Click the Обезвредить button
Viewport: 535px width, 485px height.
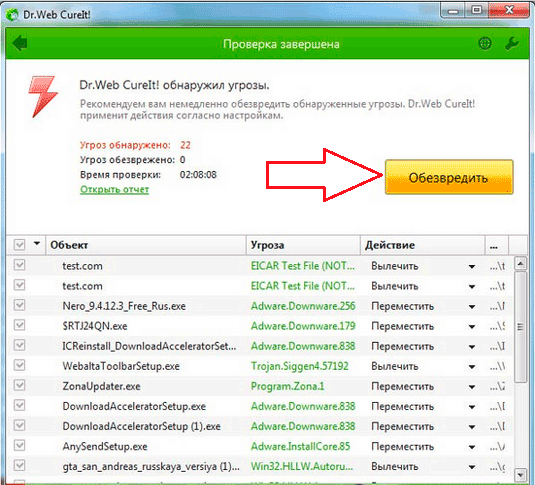pos(449,177)
